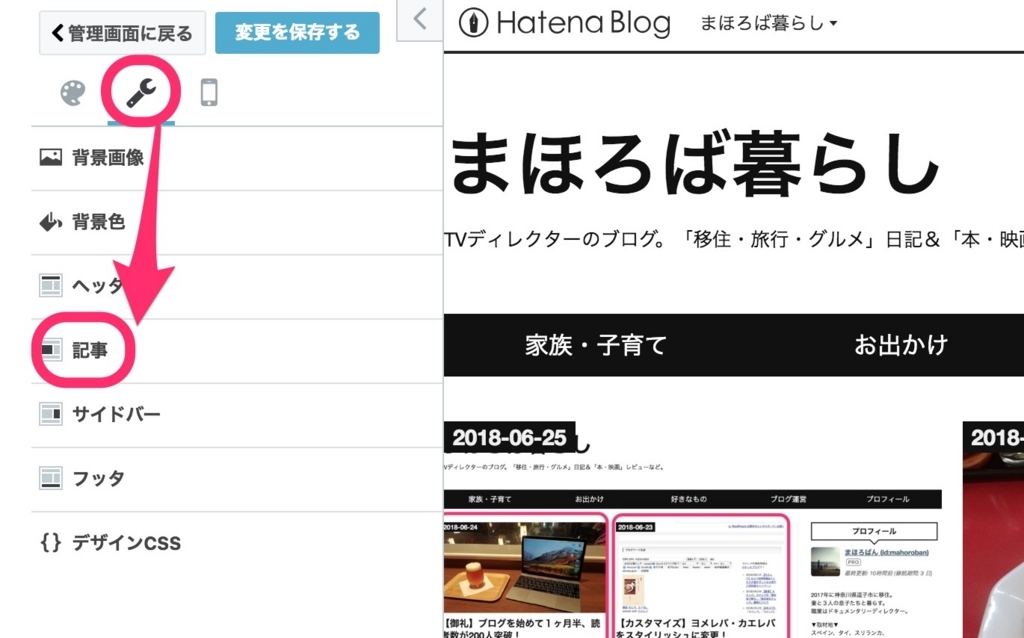This screenshot has height=638, width=1024.
Task: Expand the デザインCSS section
Action: (x=237, y=543)
